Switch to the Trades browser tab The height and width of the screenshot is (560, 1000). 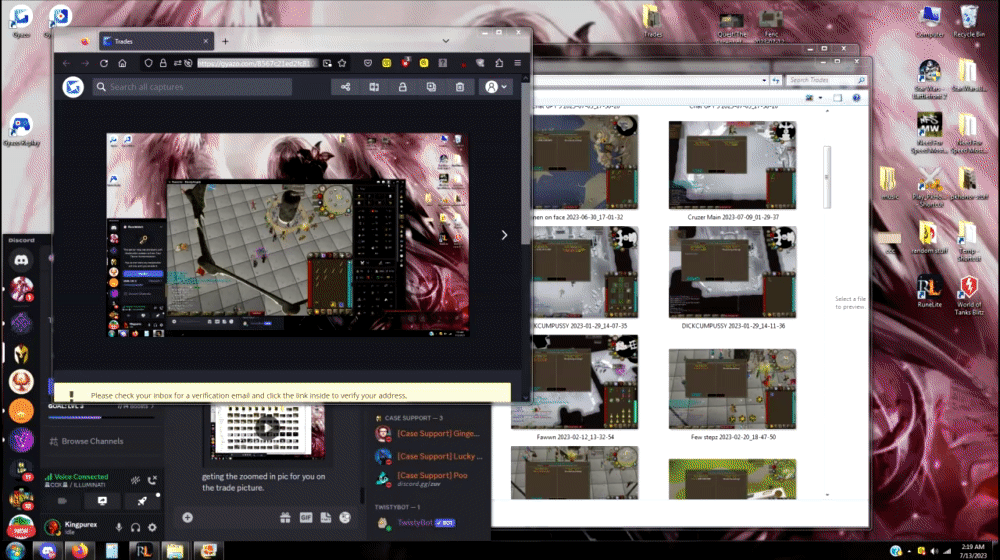point(156,41)
